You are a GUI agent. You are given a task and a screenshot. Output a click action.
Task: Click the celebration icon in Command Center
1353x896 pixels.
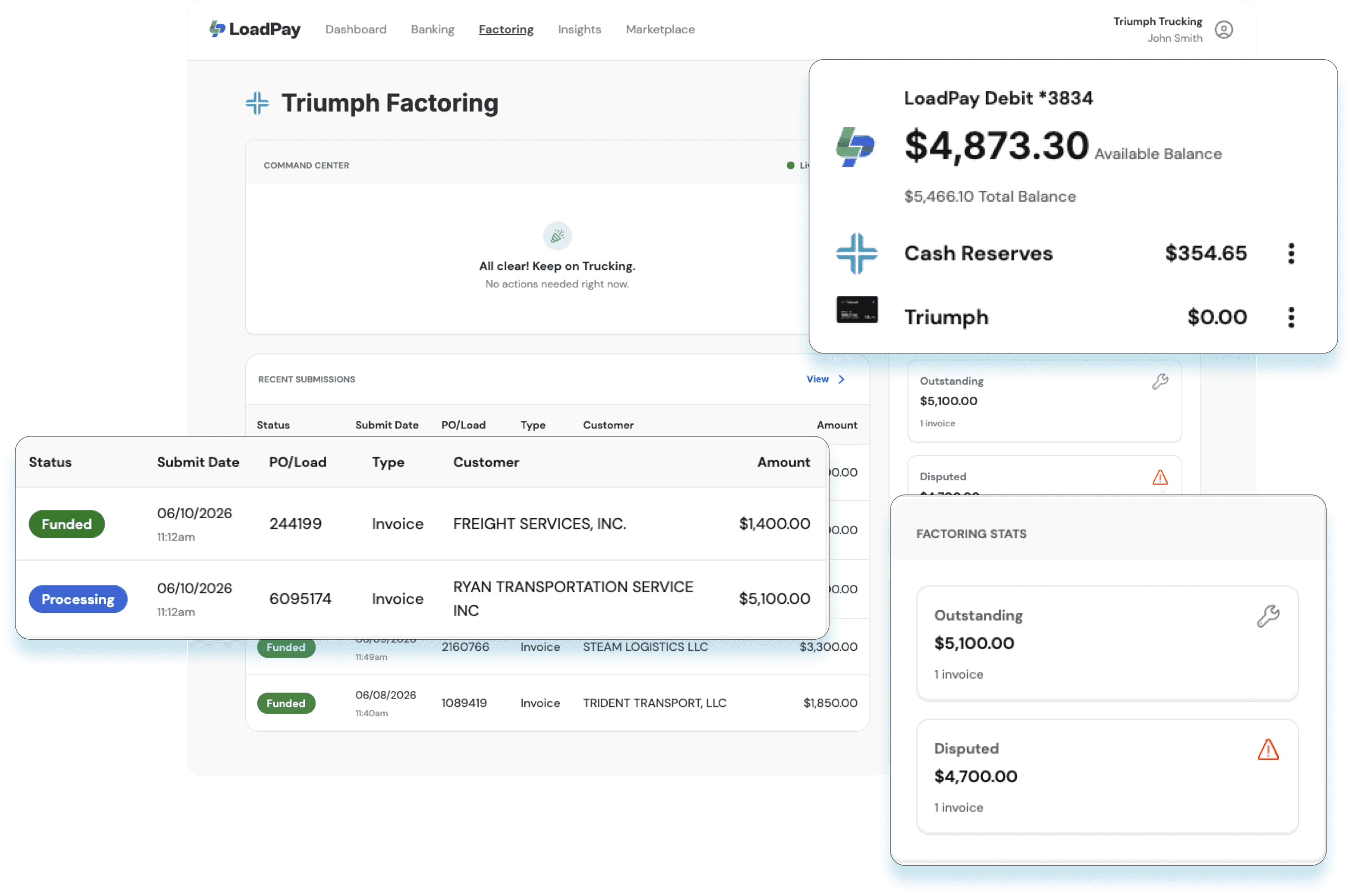click(557, 236)
